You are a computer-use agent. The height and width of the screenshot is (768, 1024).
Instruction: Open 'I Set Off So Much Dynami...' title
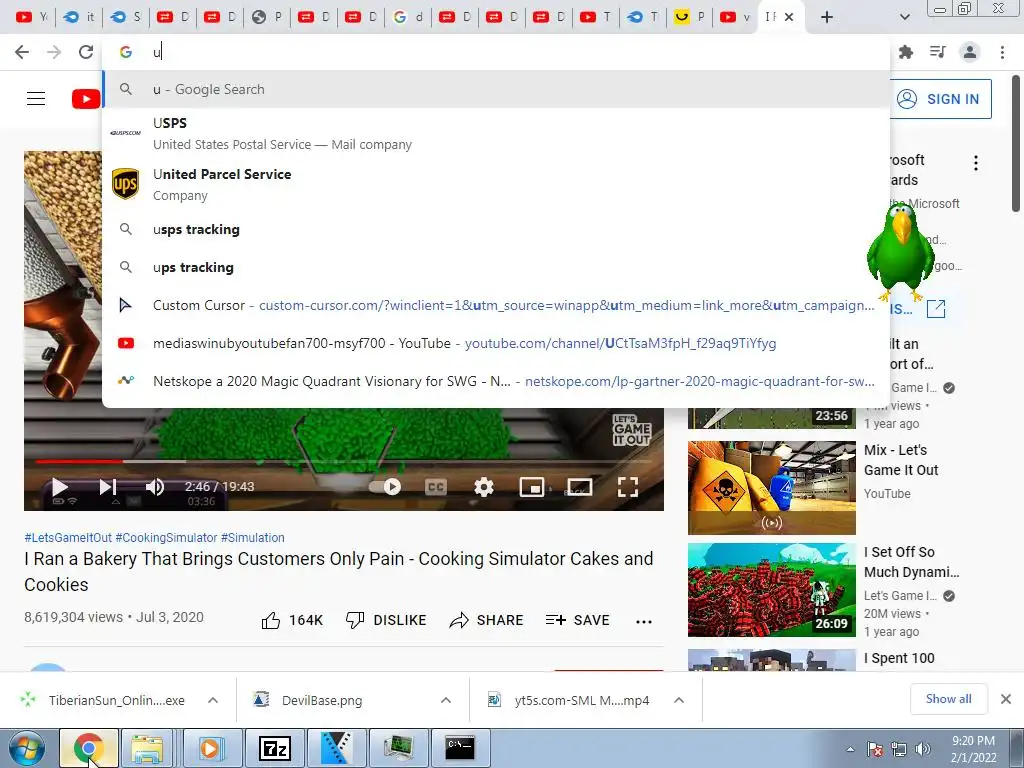pyautogui.click(x=912, y=562)
